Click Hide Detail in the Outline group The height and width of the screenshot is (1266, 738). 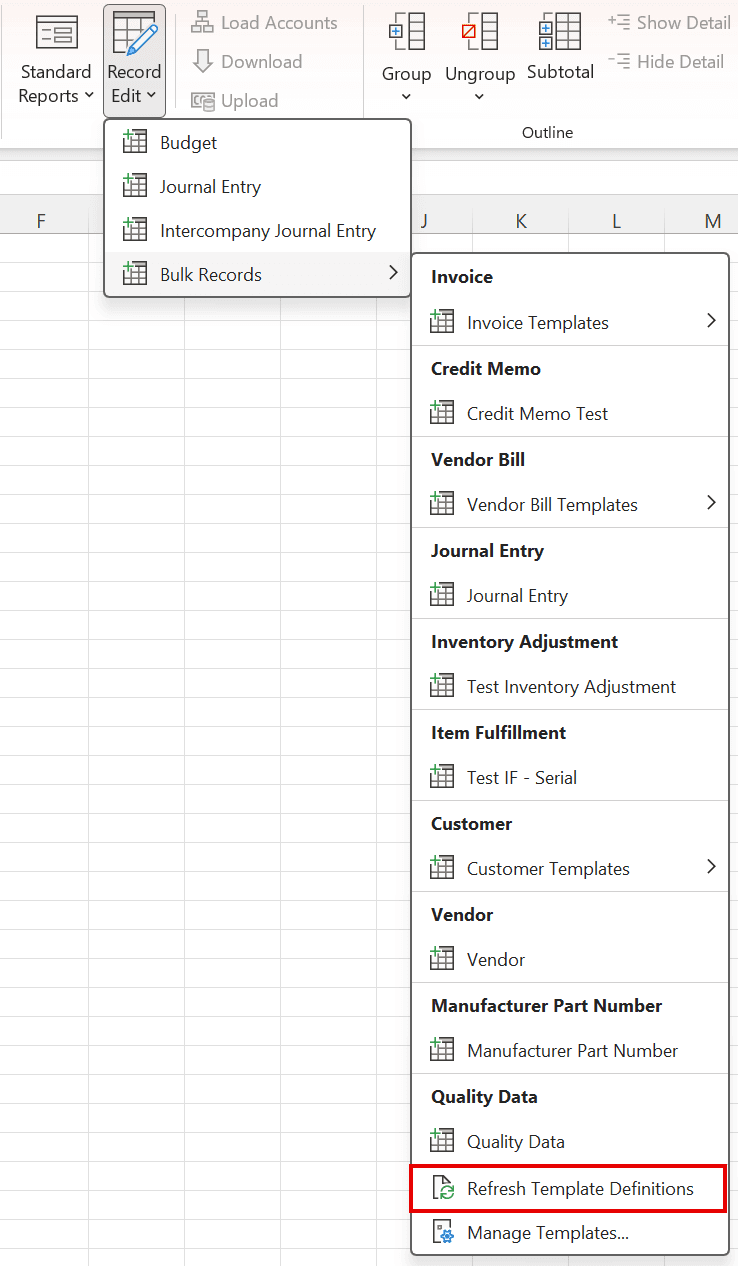[x=666, y=61]
